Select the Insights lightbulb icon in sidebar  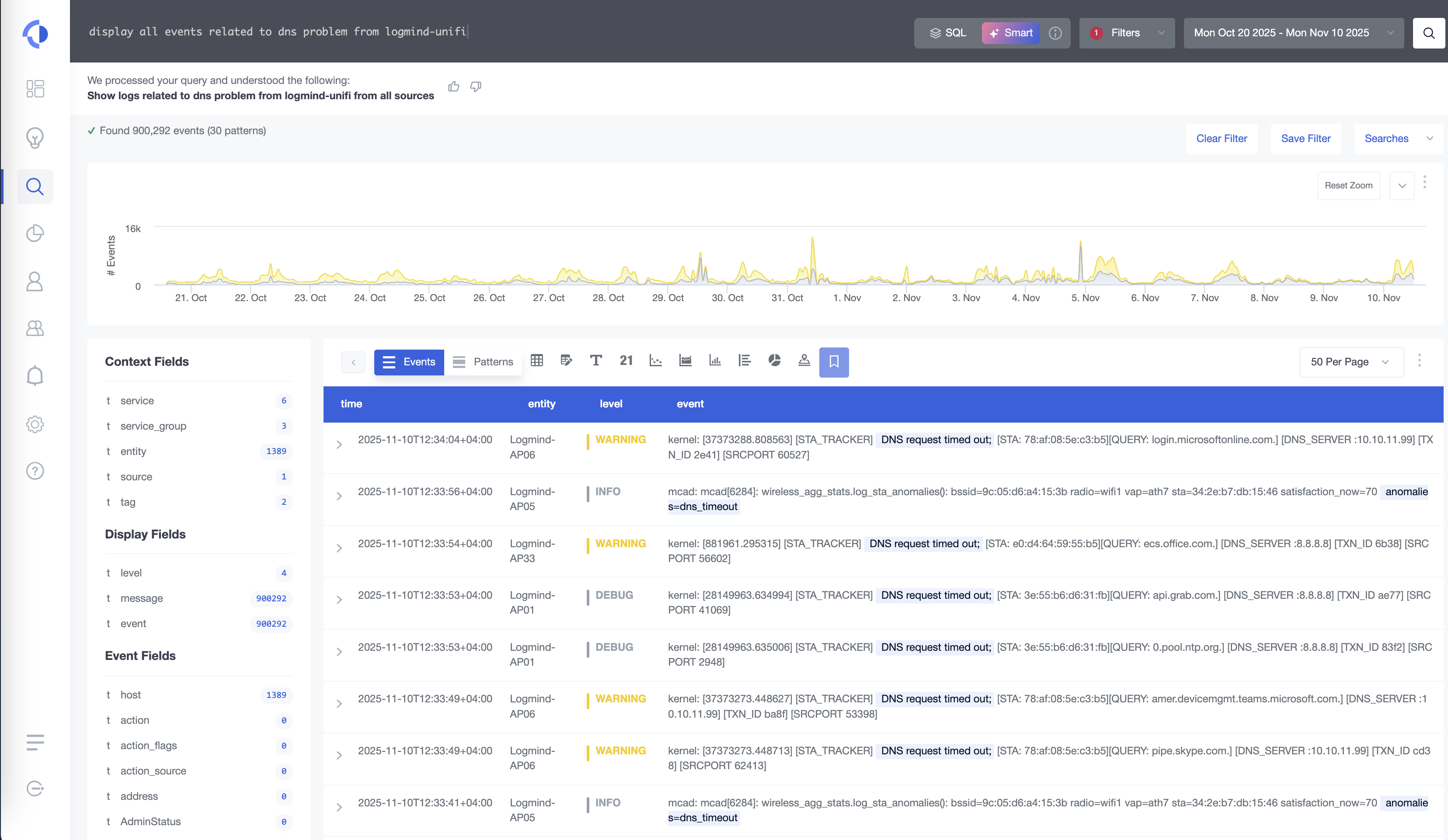(x=35, y=138)
